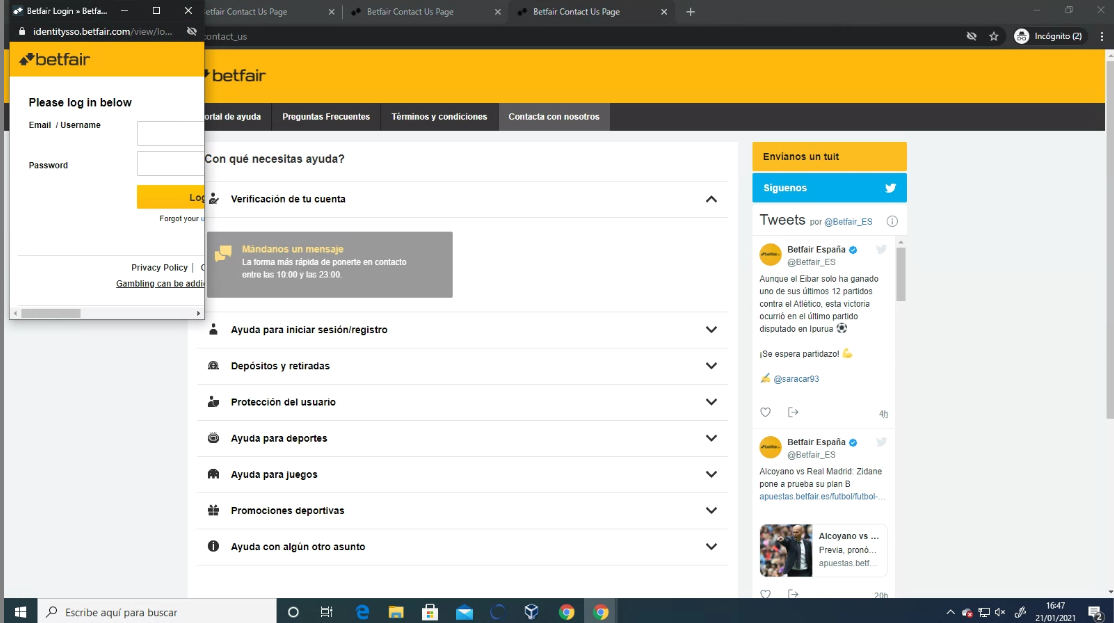Collapse the Verificación de tu cuenta section

[x=711, y=200]
